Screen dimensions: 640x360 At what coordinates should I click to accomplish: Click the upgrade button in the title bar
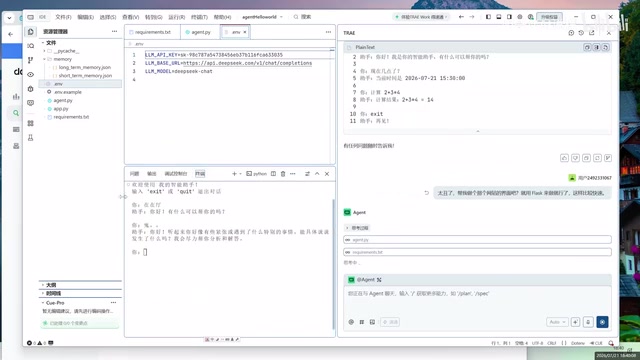(549, 17)
